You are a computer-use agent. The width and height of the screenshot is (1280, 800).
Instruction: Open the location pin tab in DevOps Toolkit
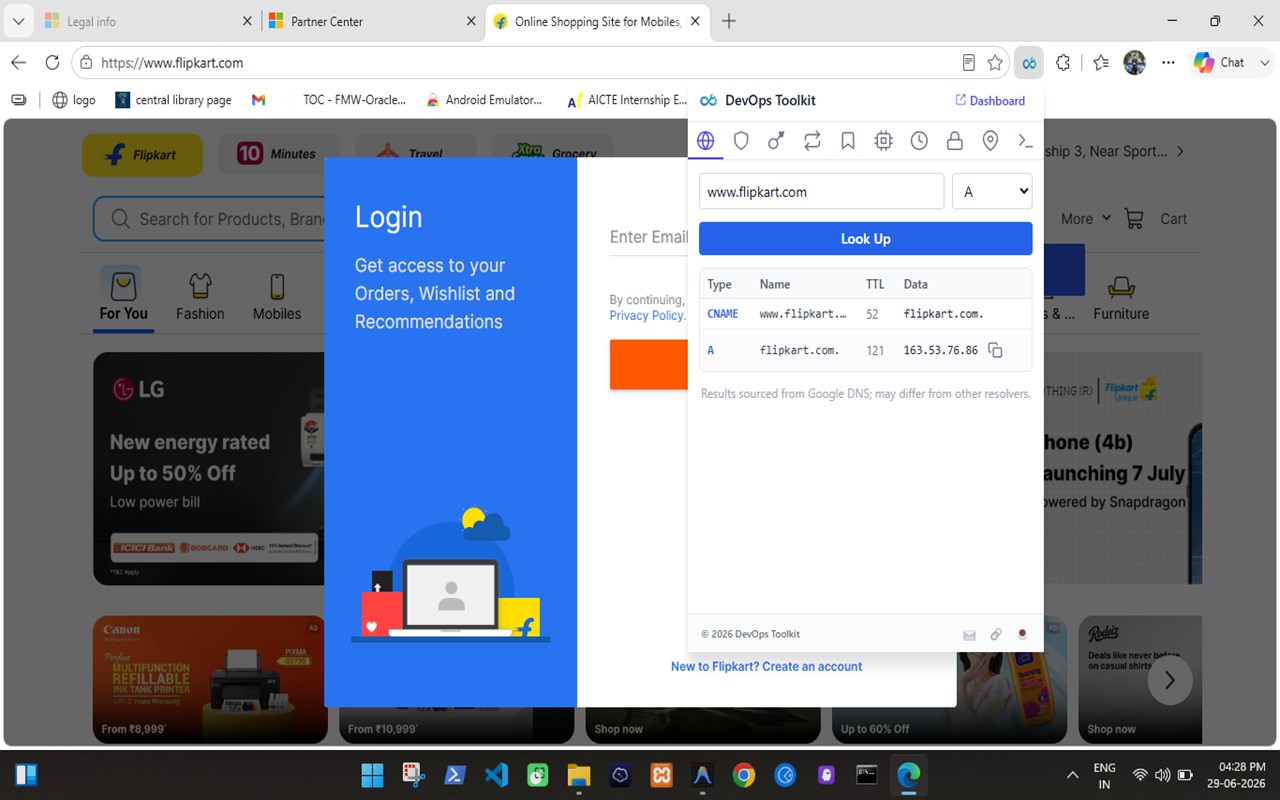[x=990, y=141]
